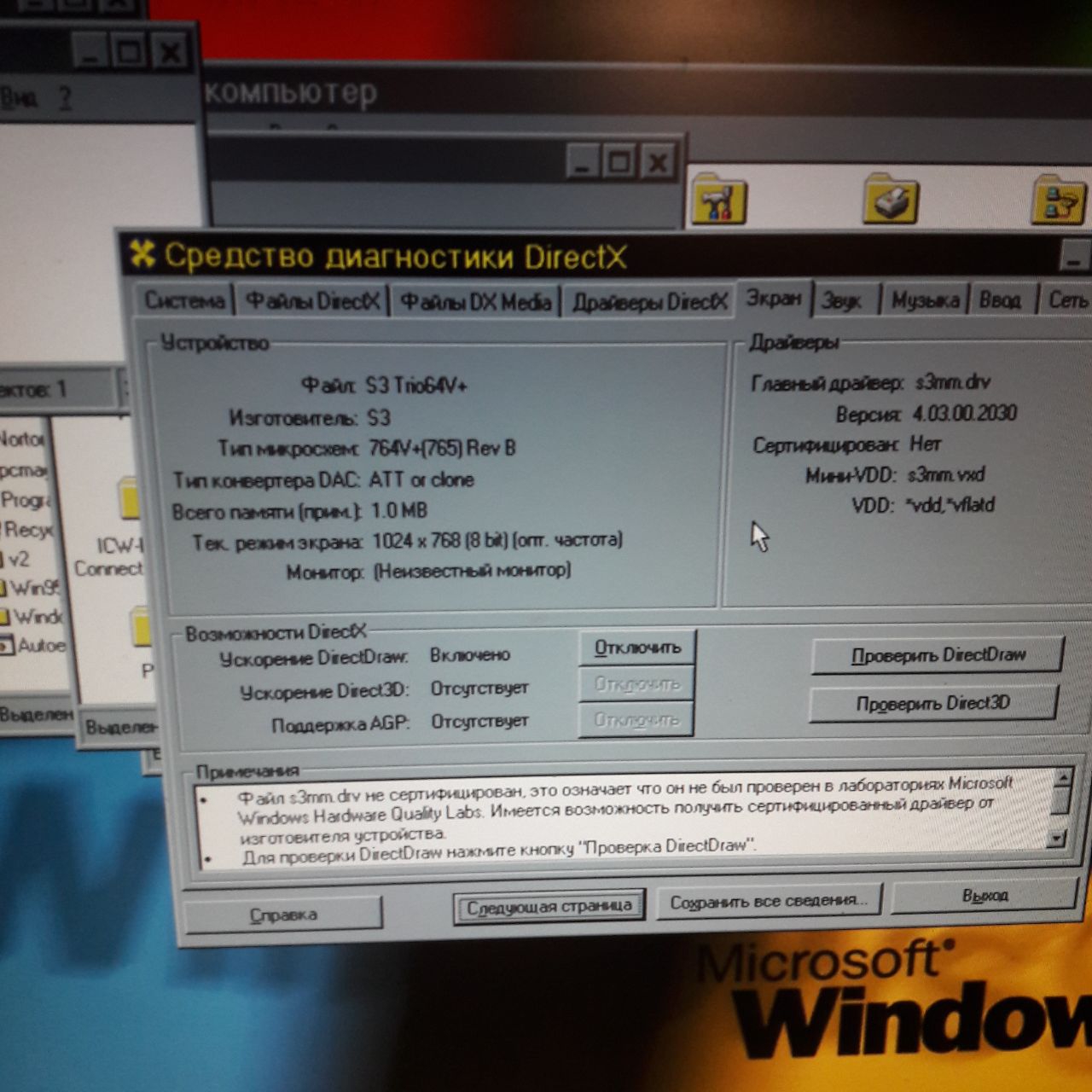This screenshot has height=1092, width=1092.
Task: Minimize the DirectX diagnostic window
Action: [1075, 257]
